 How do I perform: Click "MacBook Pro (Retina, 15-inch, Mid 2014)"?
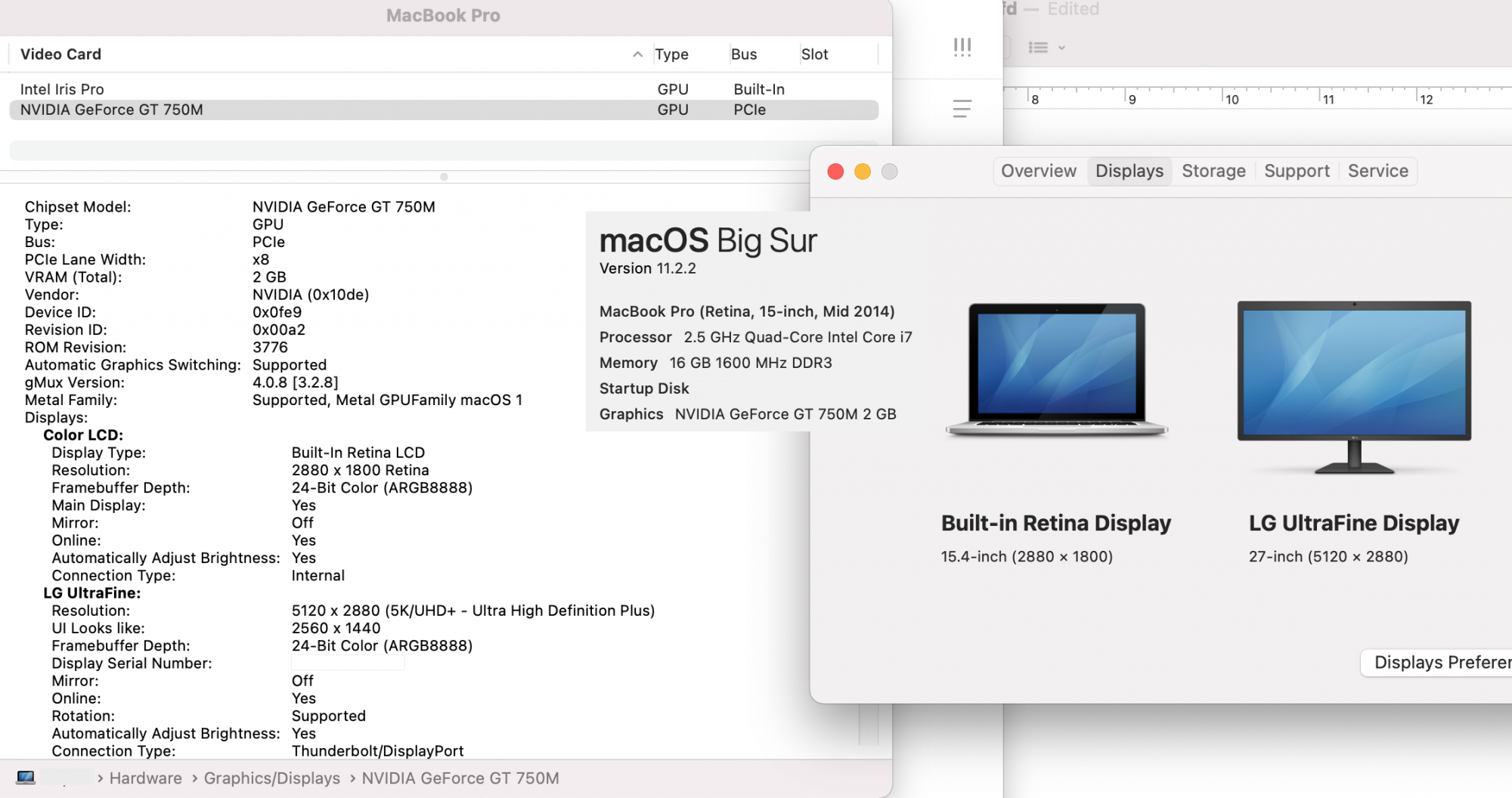tap(747, 311)
